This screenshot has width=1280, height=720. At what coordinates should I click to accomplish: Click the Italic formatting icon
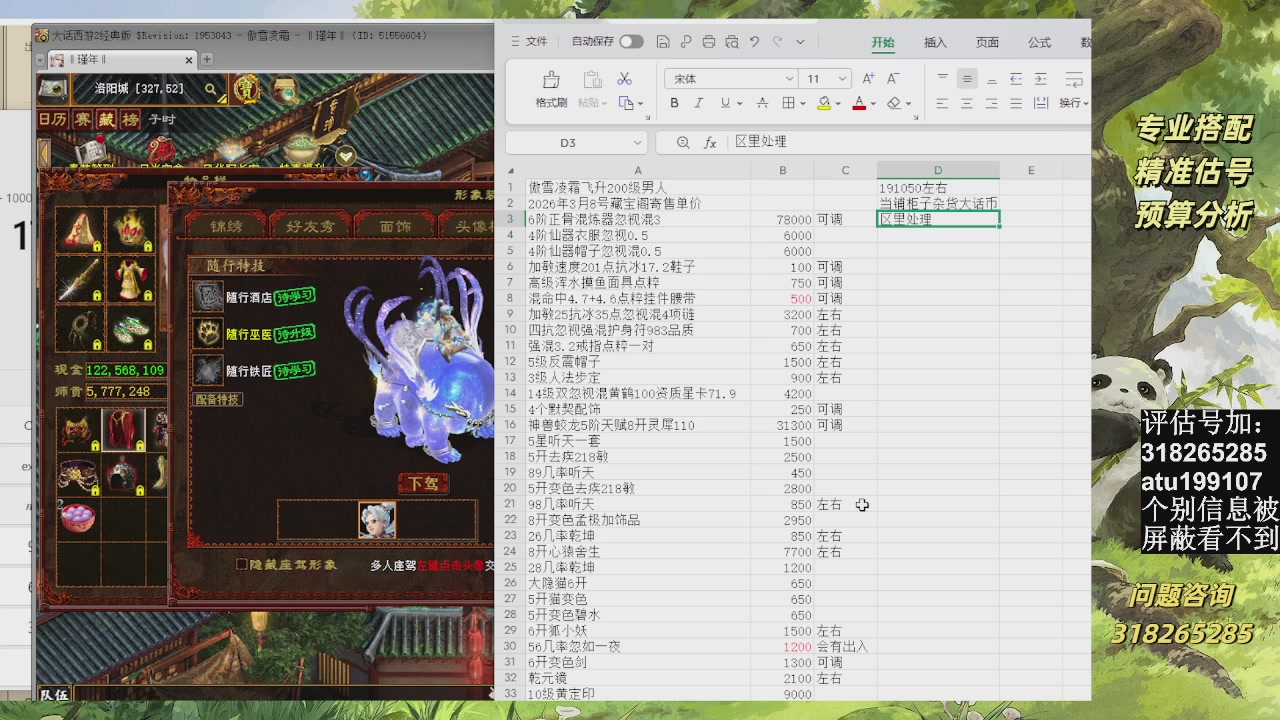click(699, 103)
